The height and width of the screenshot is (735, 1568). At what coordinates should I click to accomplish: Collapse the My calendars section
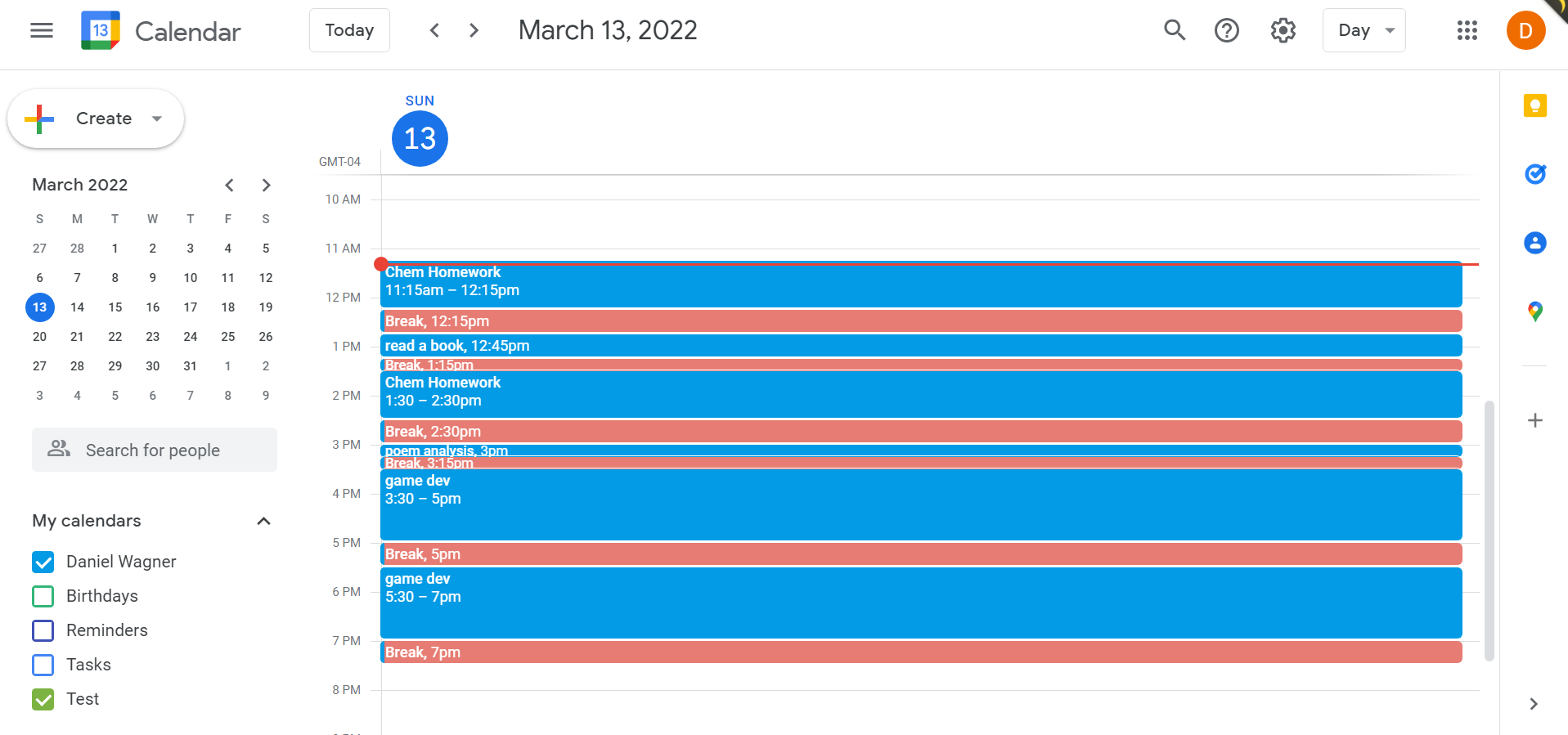click(263, 521)
